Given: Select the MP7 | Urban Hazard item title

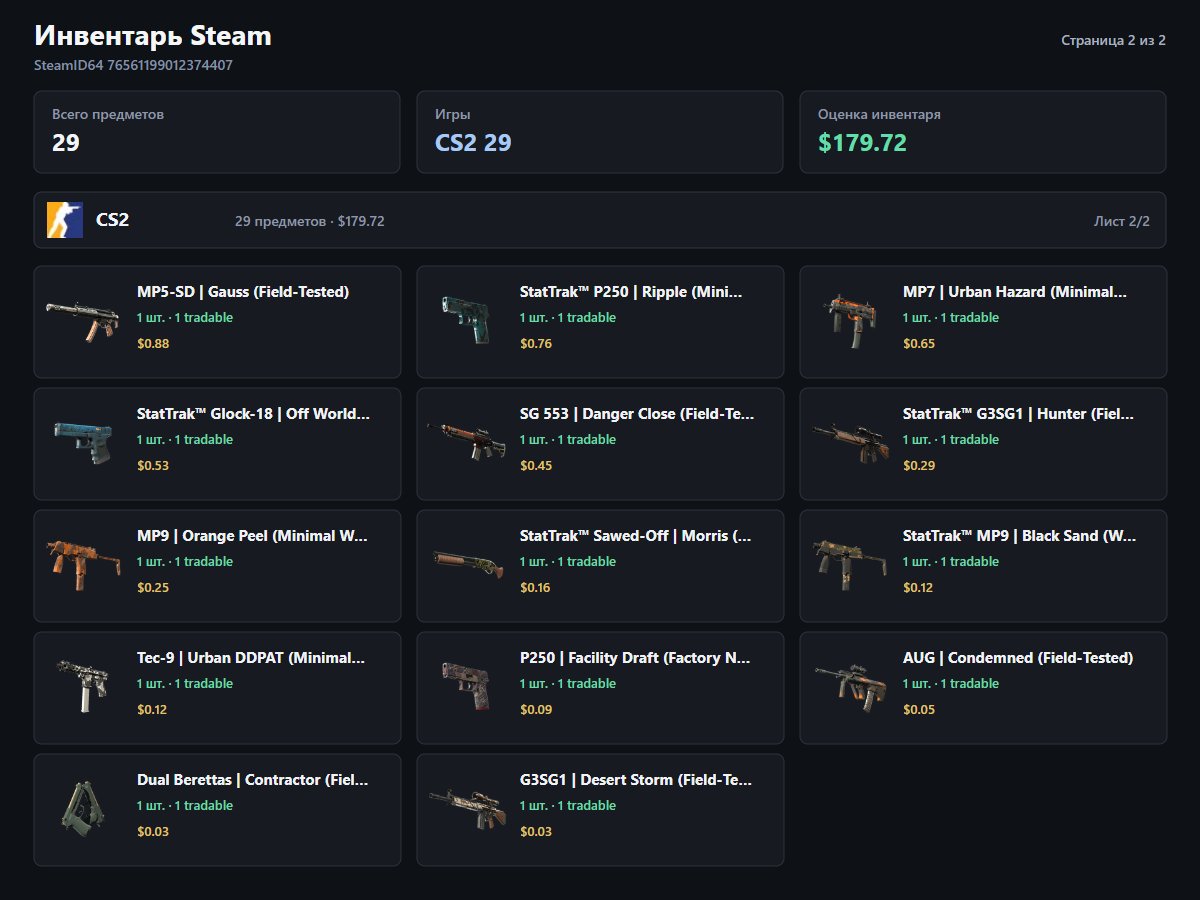Looking at the screenshot, I should point(1014,292).
